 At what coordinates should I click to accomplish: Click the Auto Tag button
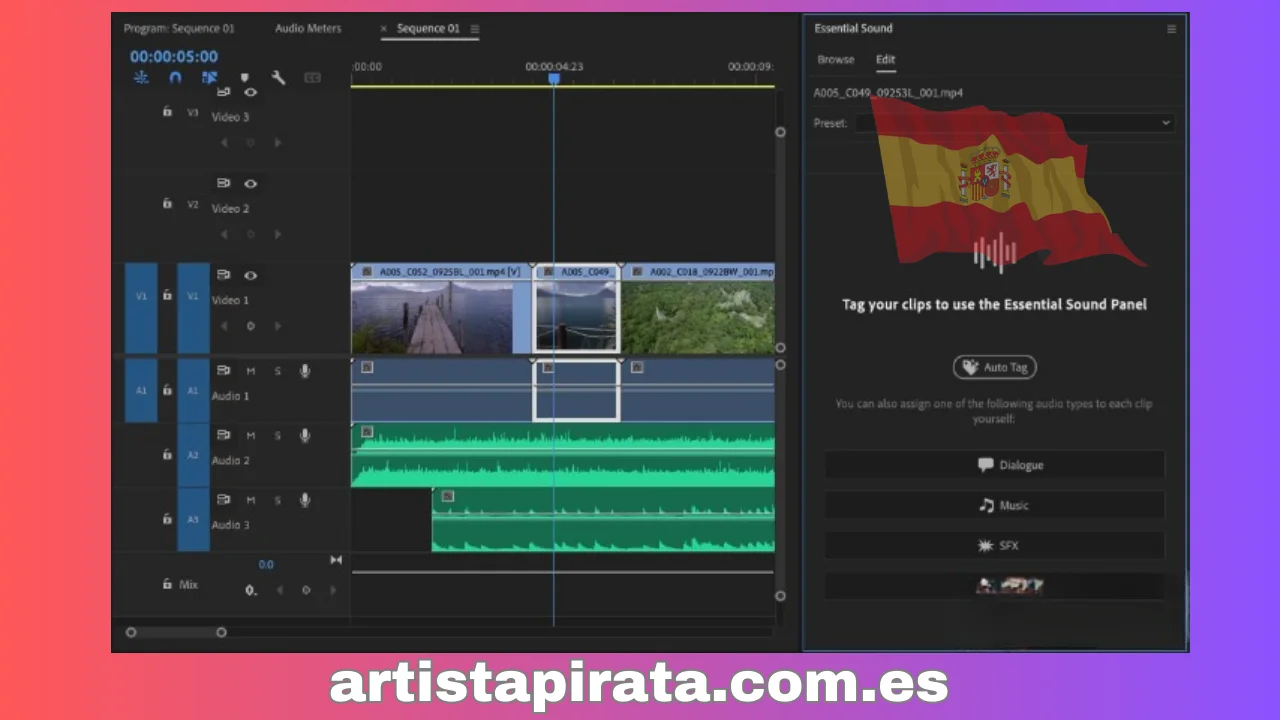pos(995,367)
